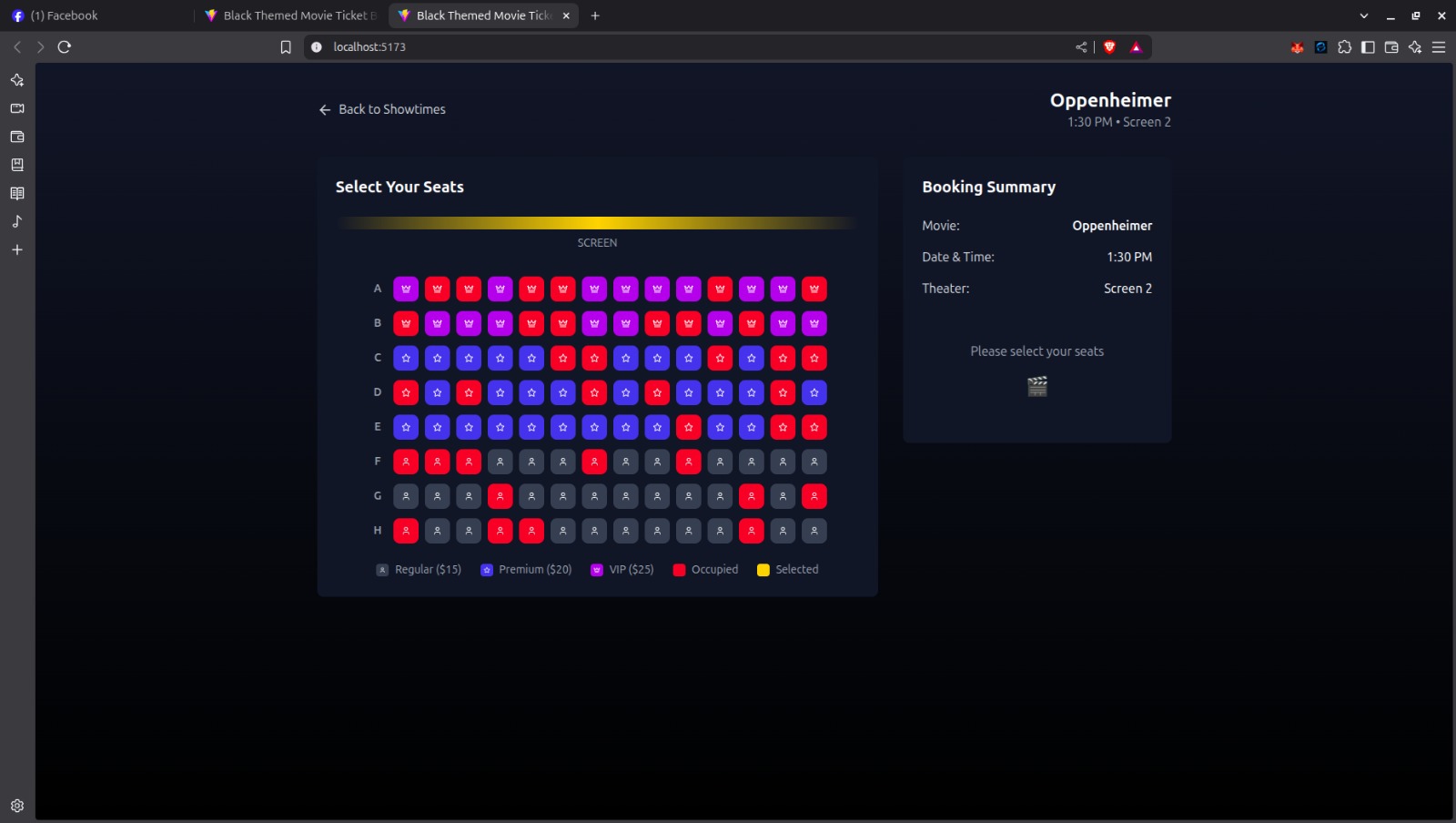Select the eighth seat in row C
The height and width of the screenshot is (823, 1456).
tap(626, 358)
